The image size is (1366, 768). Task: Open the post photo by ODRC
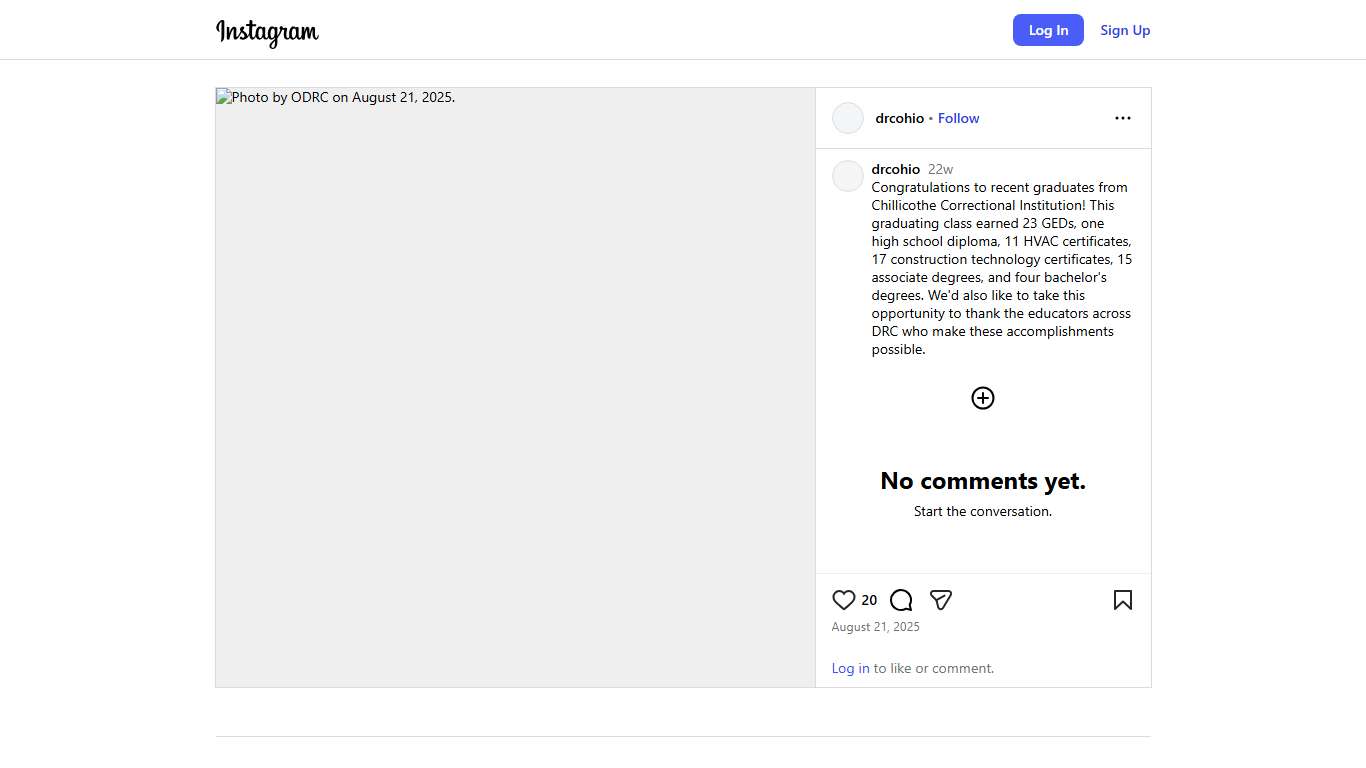tap(515, 387)
